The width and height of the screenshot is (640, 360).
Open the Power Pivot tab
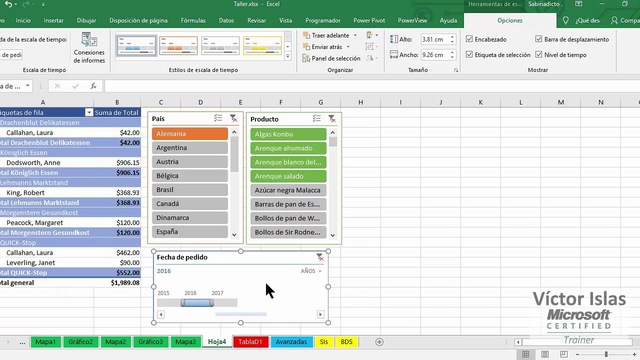click(369, 20)
